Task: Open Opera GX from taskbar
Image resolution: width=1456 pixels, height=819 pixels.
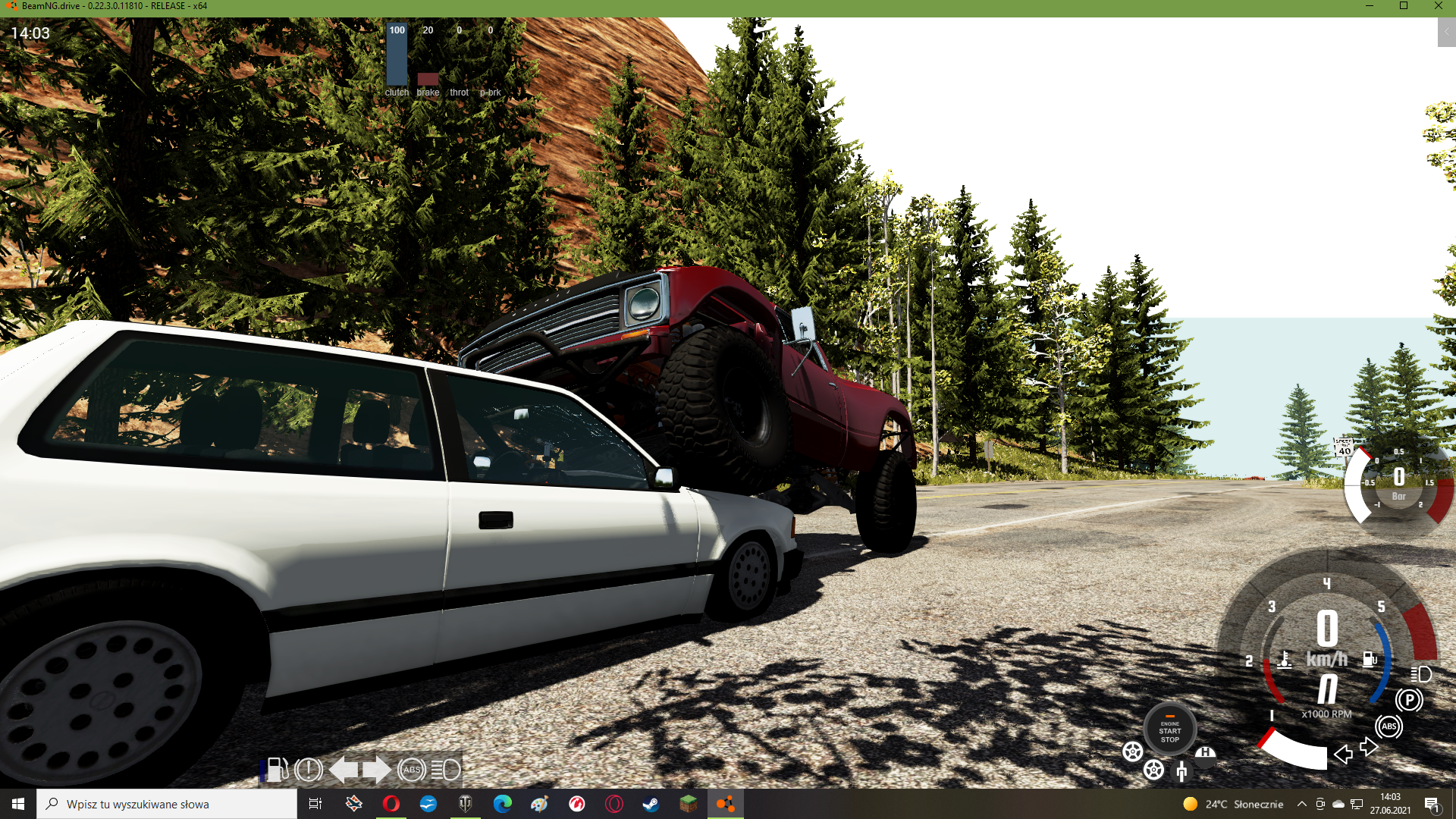Action: tap(614, 804)
